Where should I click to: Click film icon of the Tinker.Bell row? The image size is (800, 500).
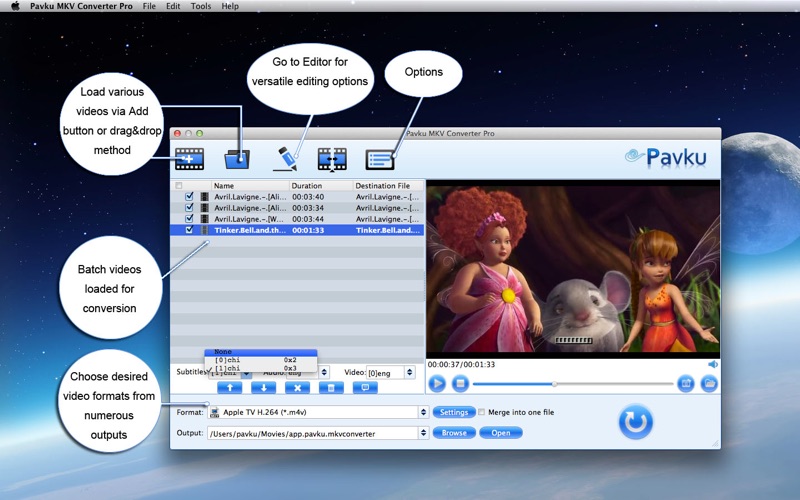[x=205, y=230]
